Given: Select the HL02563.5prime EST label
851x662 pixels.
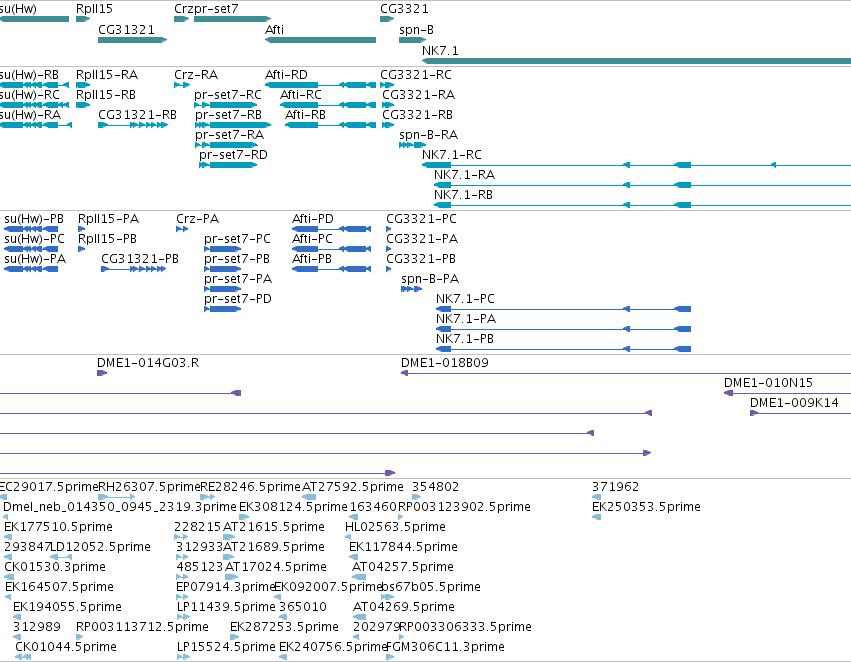Looking at the screenshot, I should click(x=395, y=527).
